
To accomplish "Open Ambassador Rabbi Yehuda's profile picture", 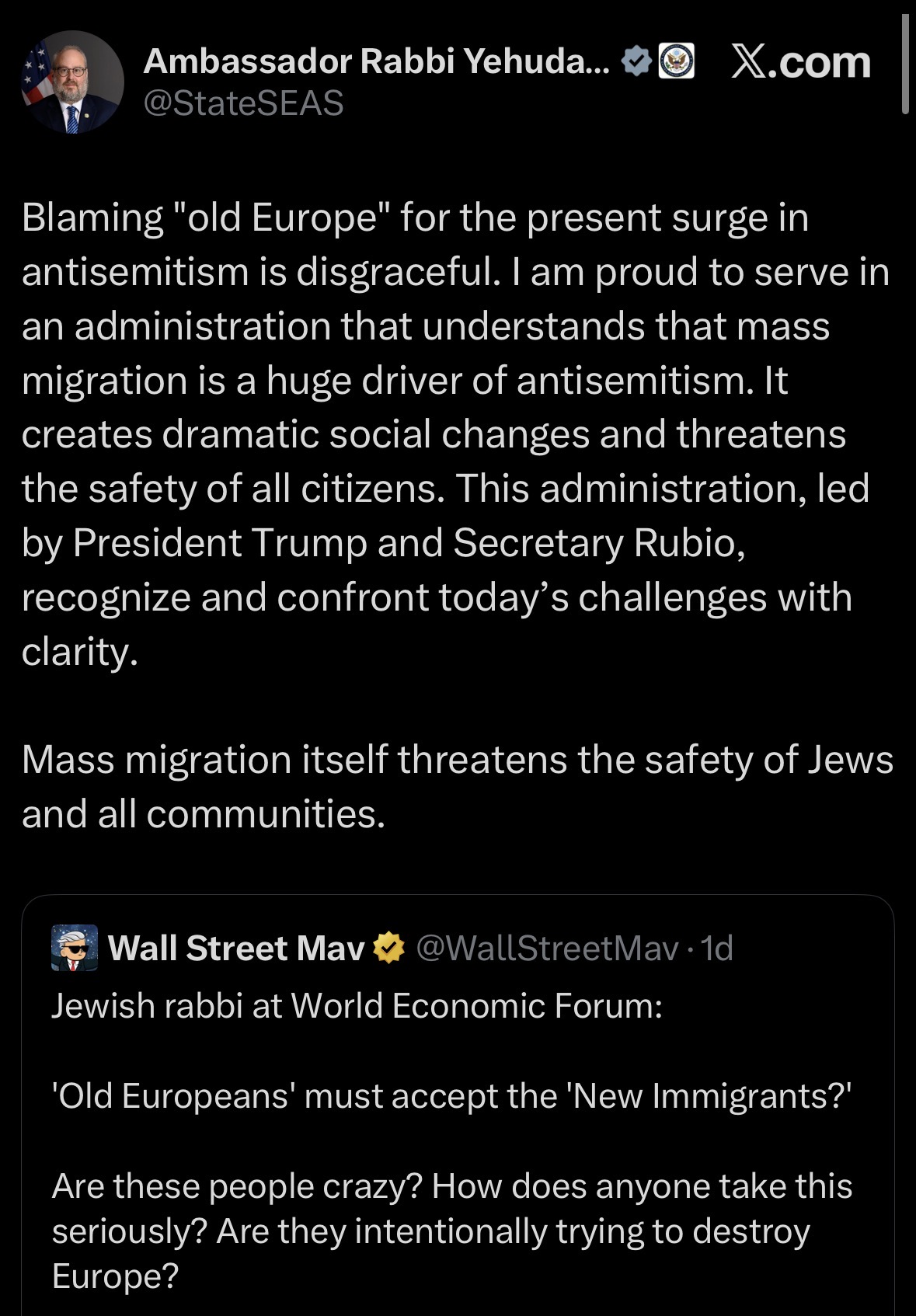I will [x=72, y=82].
